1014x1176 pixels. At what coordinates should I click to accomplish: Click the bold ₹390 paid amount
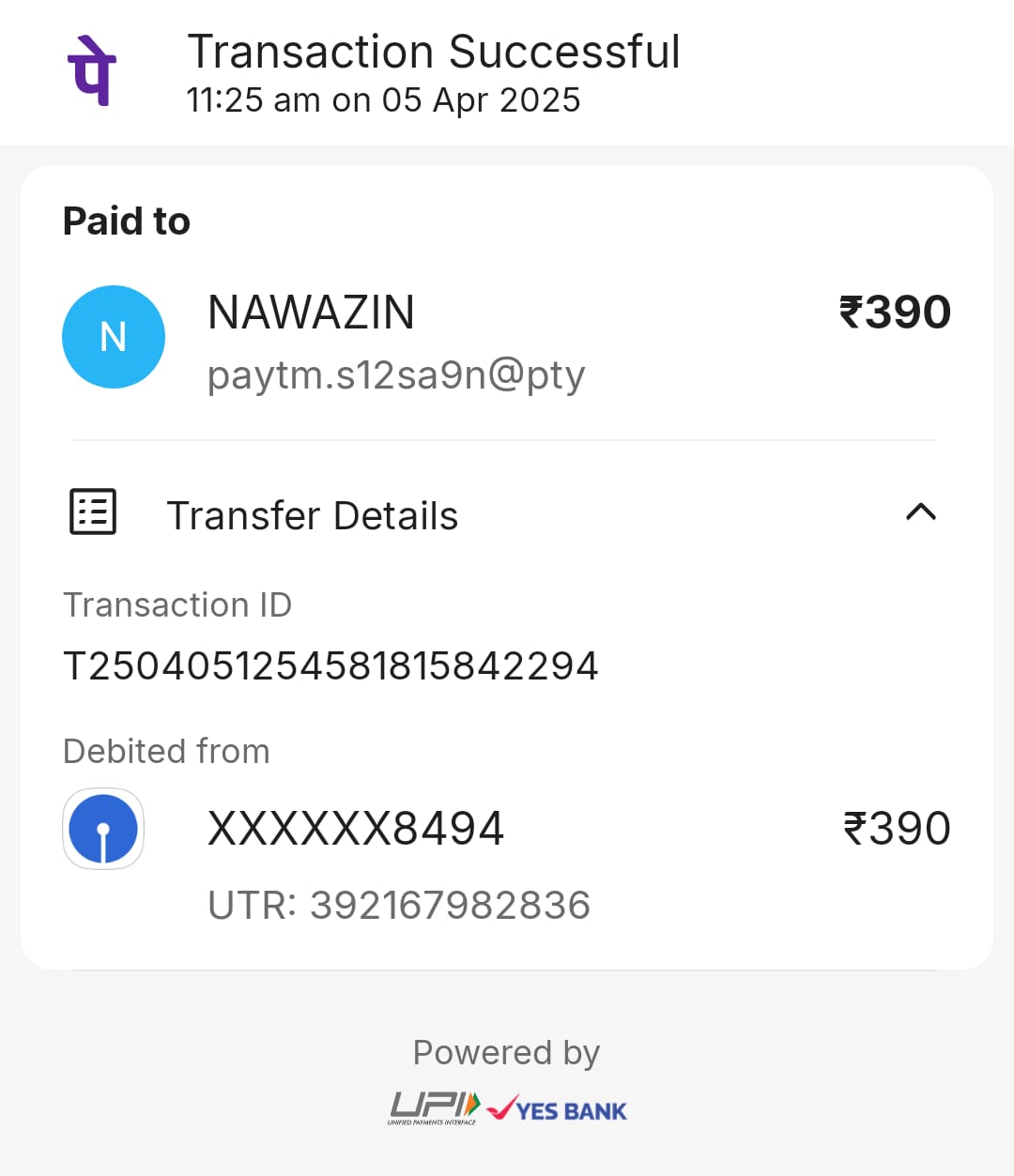point(895,313)
